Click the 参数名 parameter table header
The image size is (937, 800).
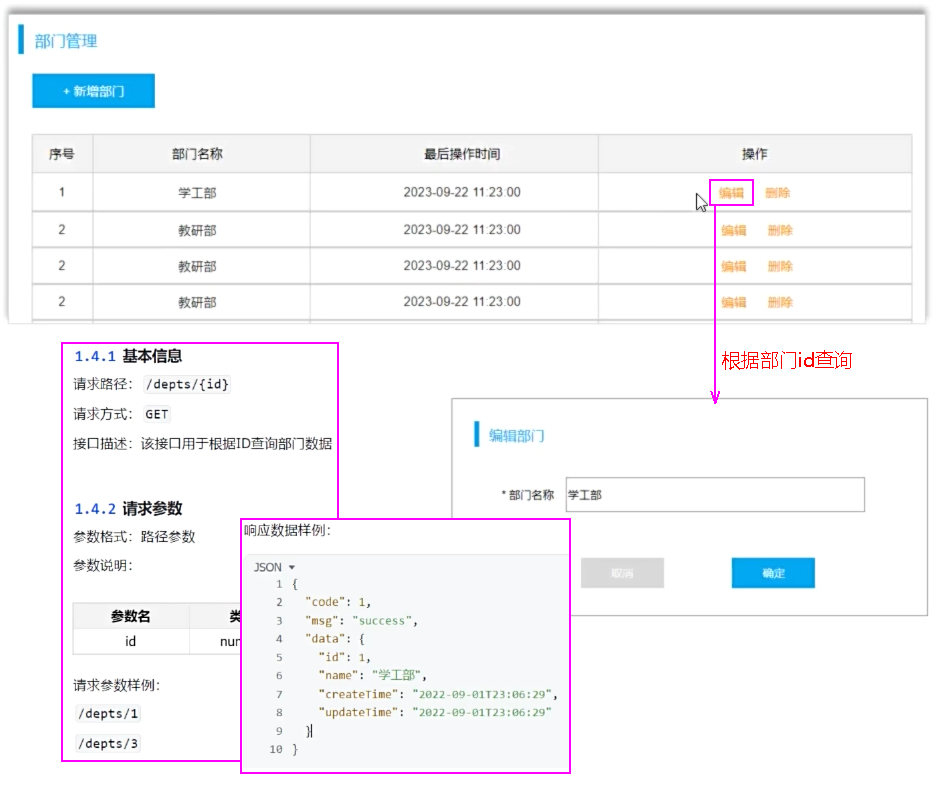131,616
